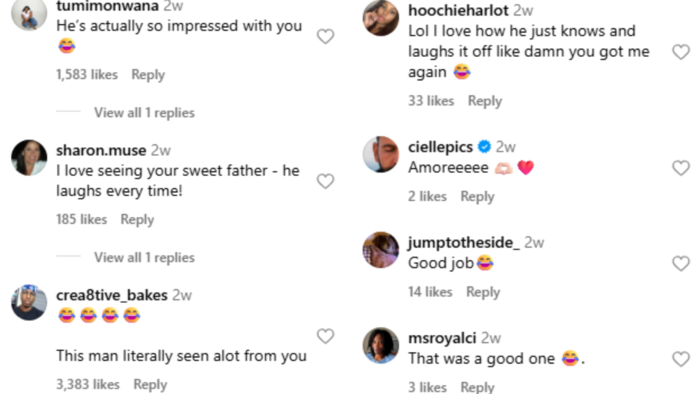Like hoochieharlot's comment heart icon
The image size is (700, 394).
coord(681,52)
